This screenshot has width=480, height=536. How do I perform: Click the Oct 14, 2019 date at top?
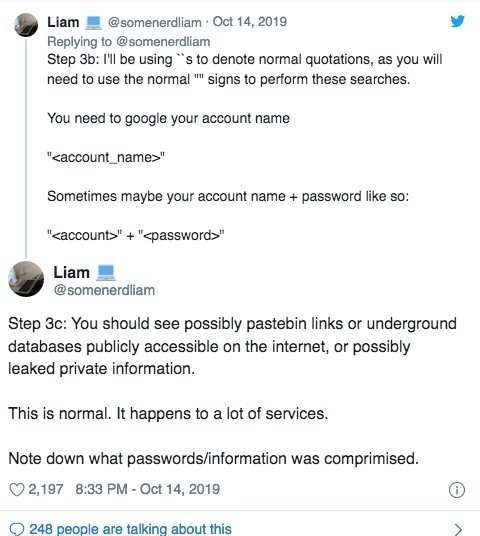coord(250,22)
